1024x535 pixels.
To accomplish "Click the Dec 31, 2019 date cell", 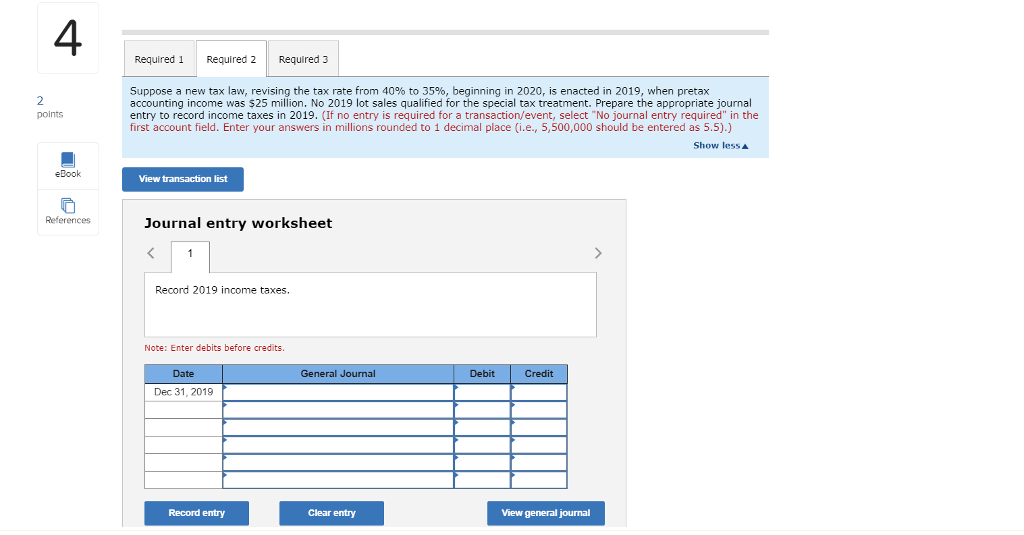I will pyautogui.click(x=184, y=393).
